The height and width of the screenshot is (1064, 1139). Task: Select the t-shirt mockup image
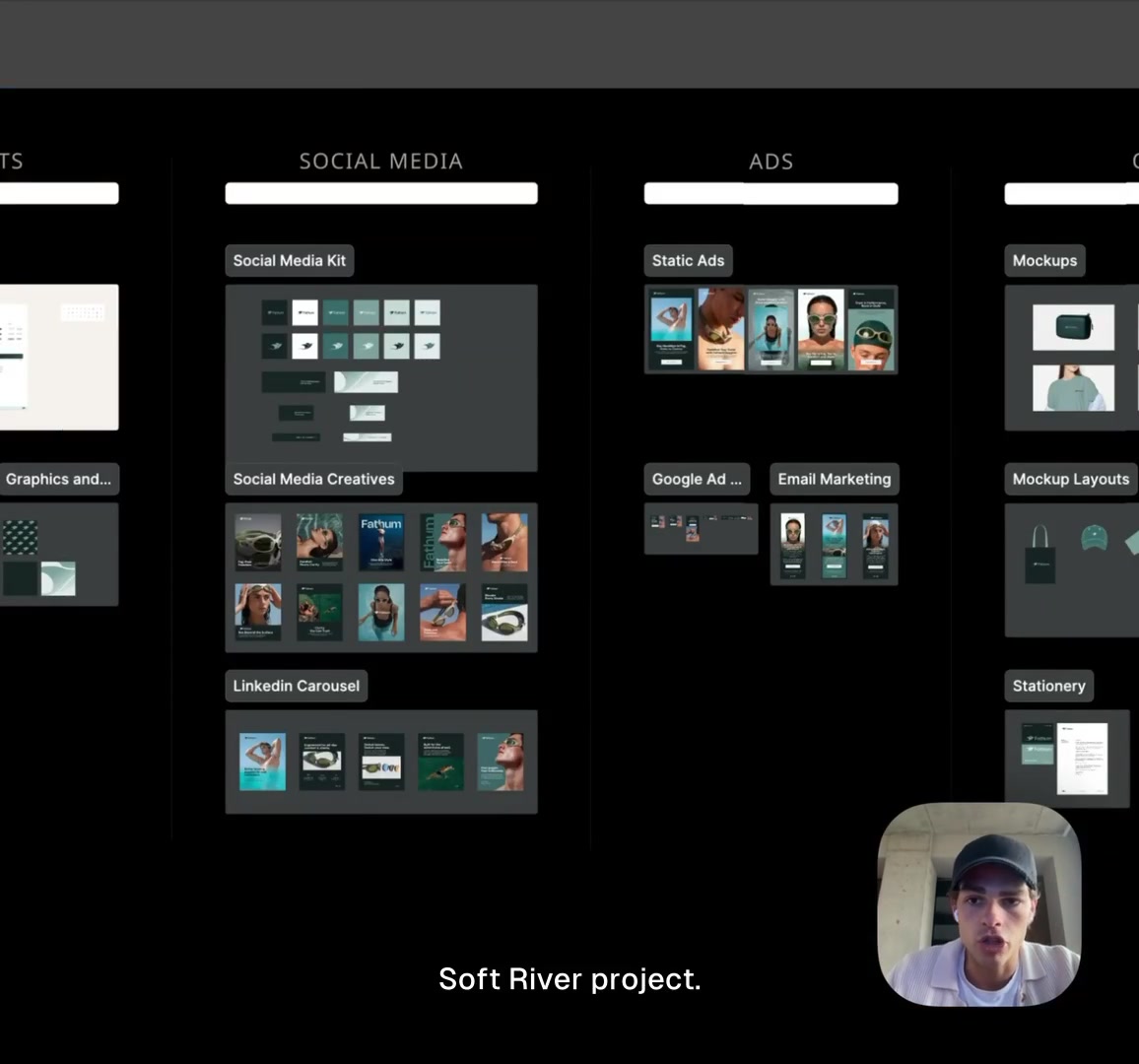(1074, 388)
